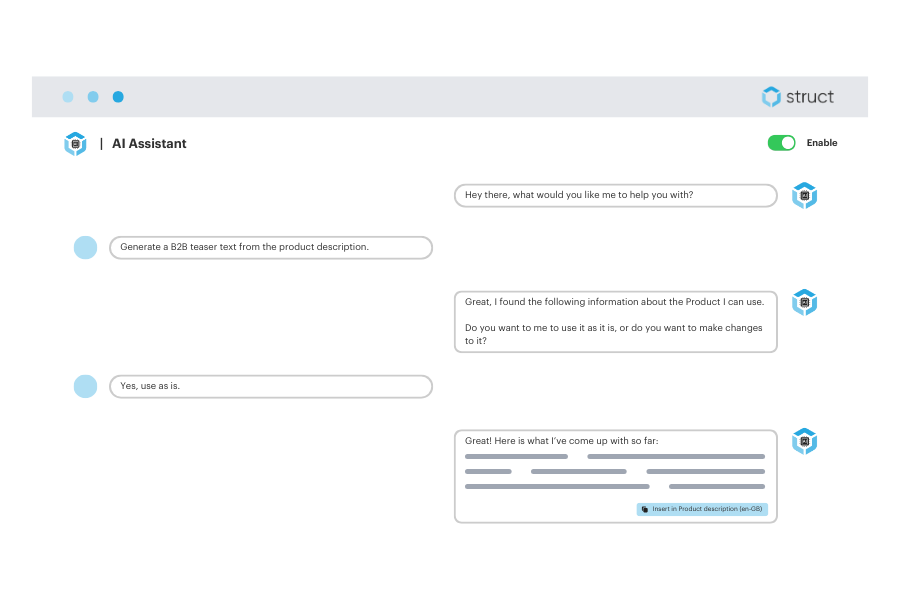
Task: Click bot avatar next to "Great, I found" message
Action: click(804, 302)
